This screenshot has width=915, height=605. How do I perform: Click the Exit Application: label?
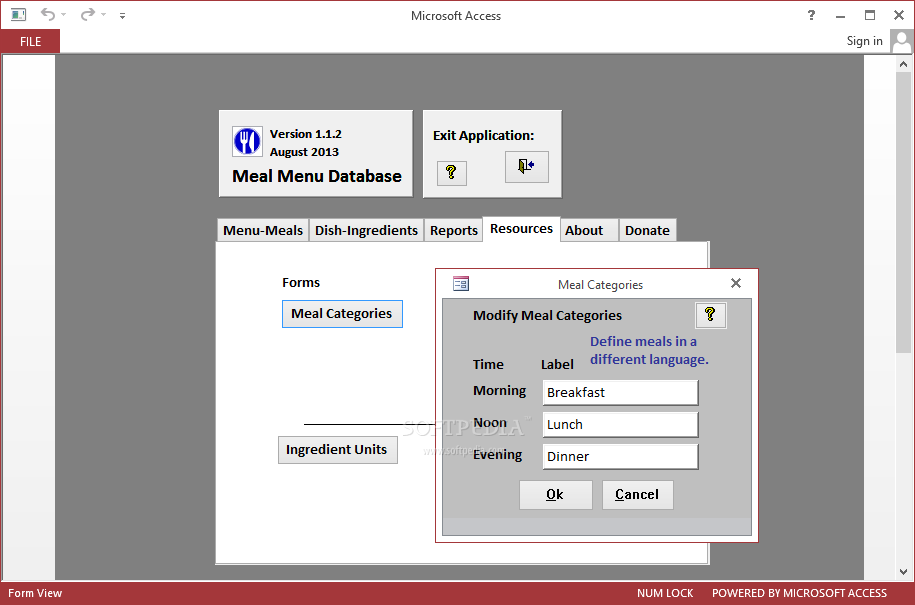pos(483,136)
